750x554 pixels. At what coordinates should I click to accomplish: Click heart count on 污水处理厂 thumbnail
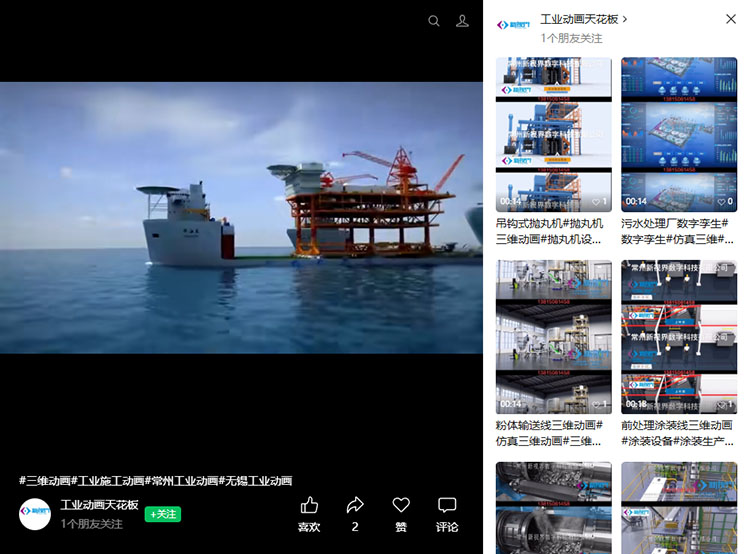[725, 202]
